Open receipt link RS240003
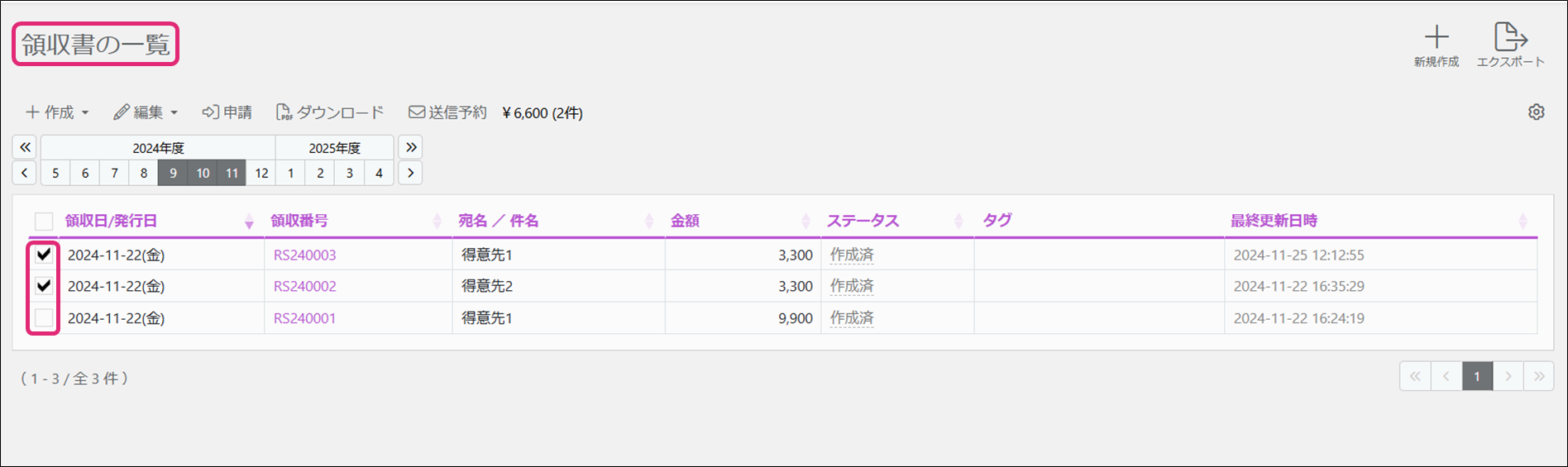The height and width of the screenshot is (467, 1568). click(304, 255)
